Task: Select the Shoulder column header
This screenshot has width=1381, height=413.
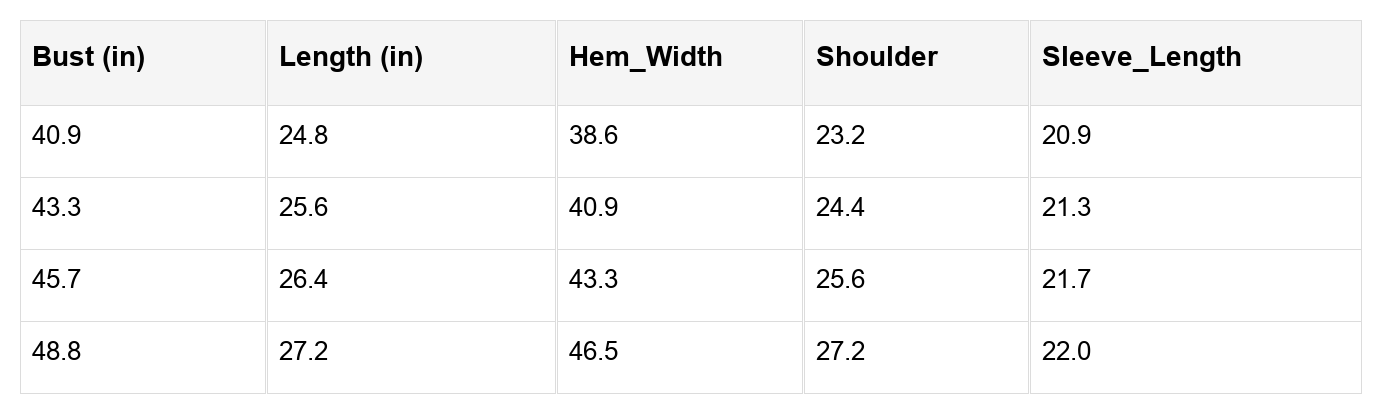Action: coord(877,57)
